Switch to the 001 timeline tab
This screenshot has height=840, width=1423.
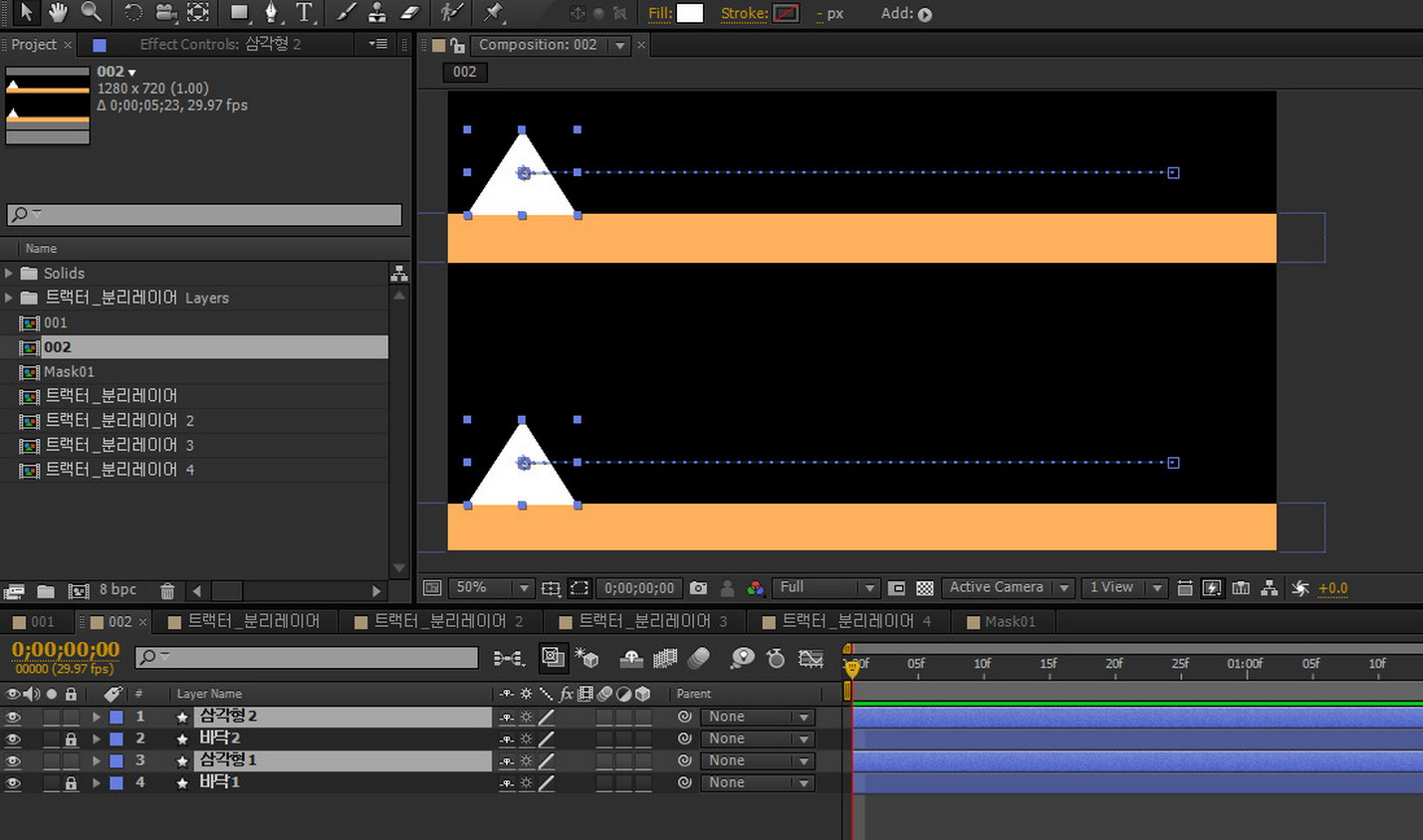42,622
